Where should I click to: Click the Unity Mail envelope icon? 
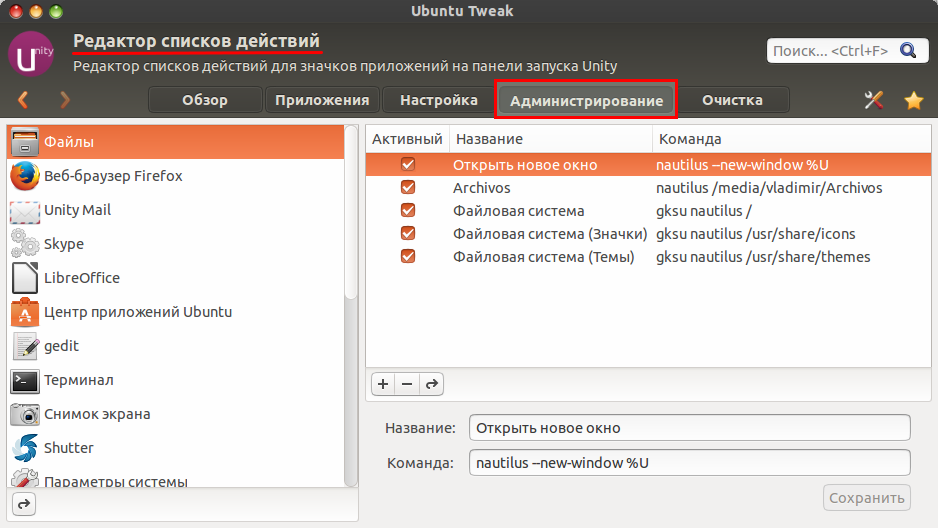pos(25,210)
